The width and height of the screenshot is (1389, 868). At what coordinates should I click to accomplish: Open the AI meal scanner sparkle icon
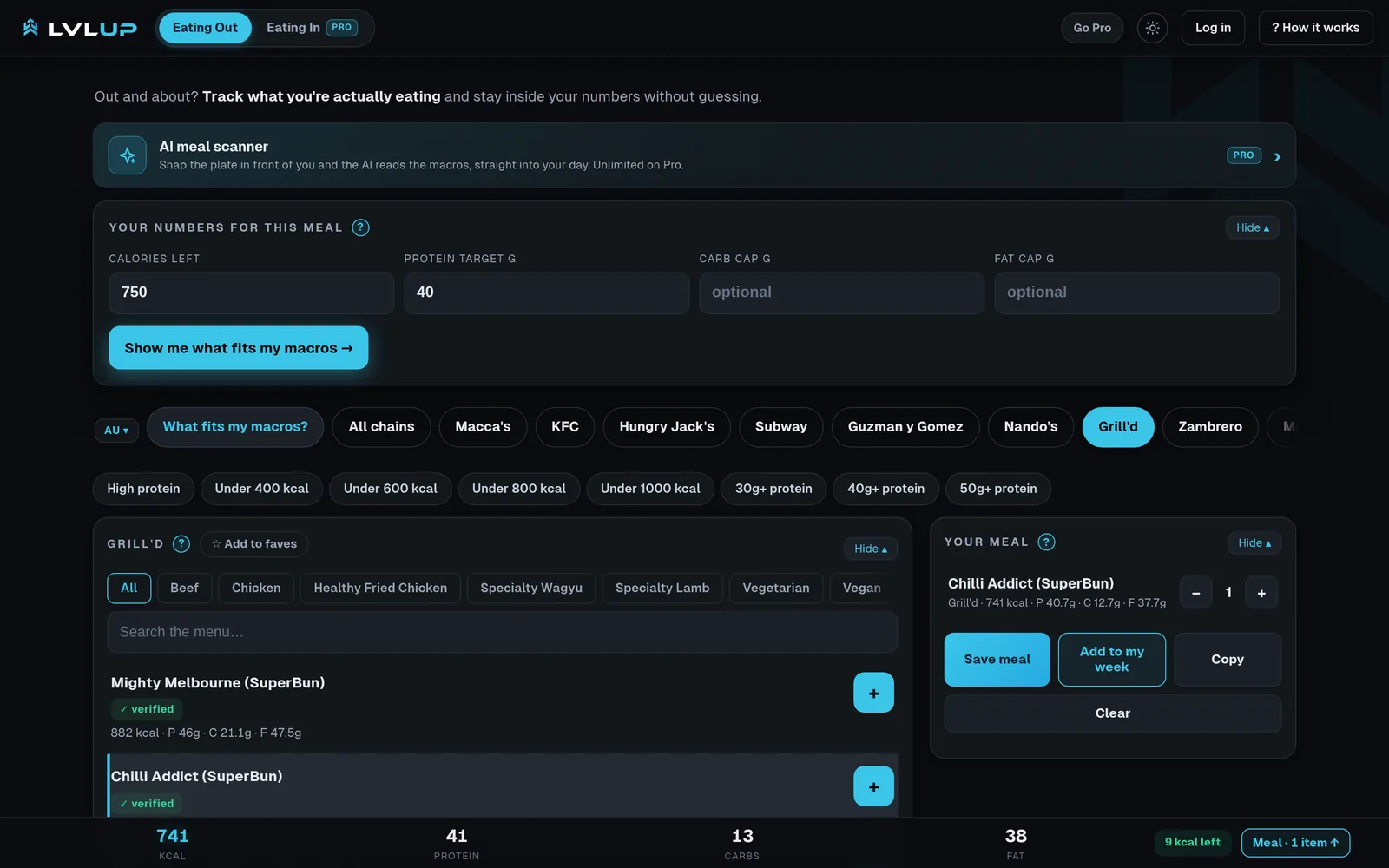pyautogui.click(x=128, y=155)
